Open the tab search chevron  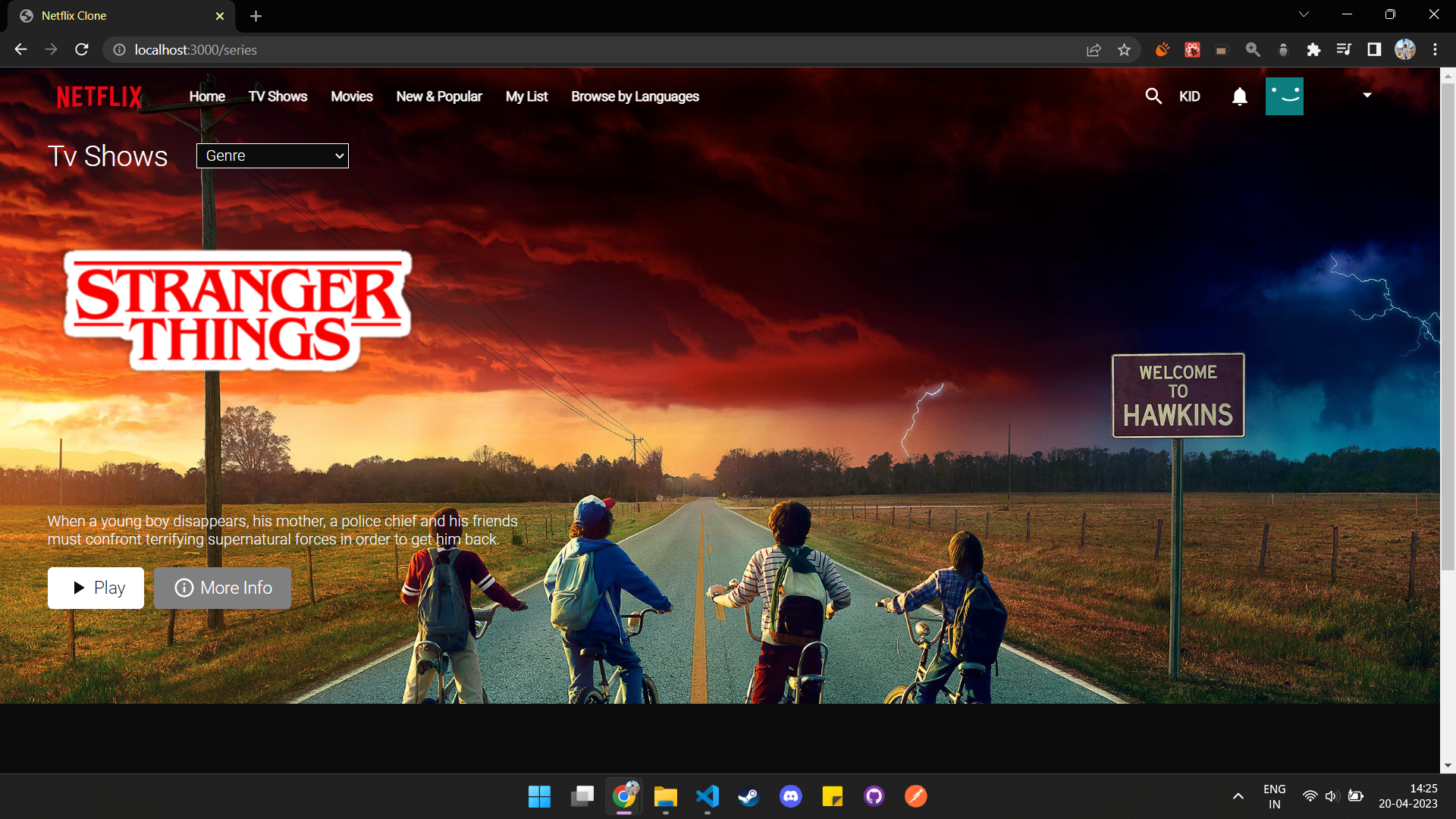[x=1304, y=14]
